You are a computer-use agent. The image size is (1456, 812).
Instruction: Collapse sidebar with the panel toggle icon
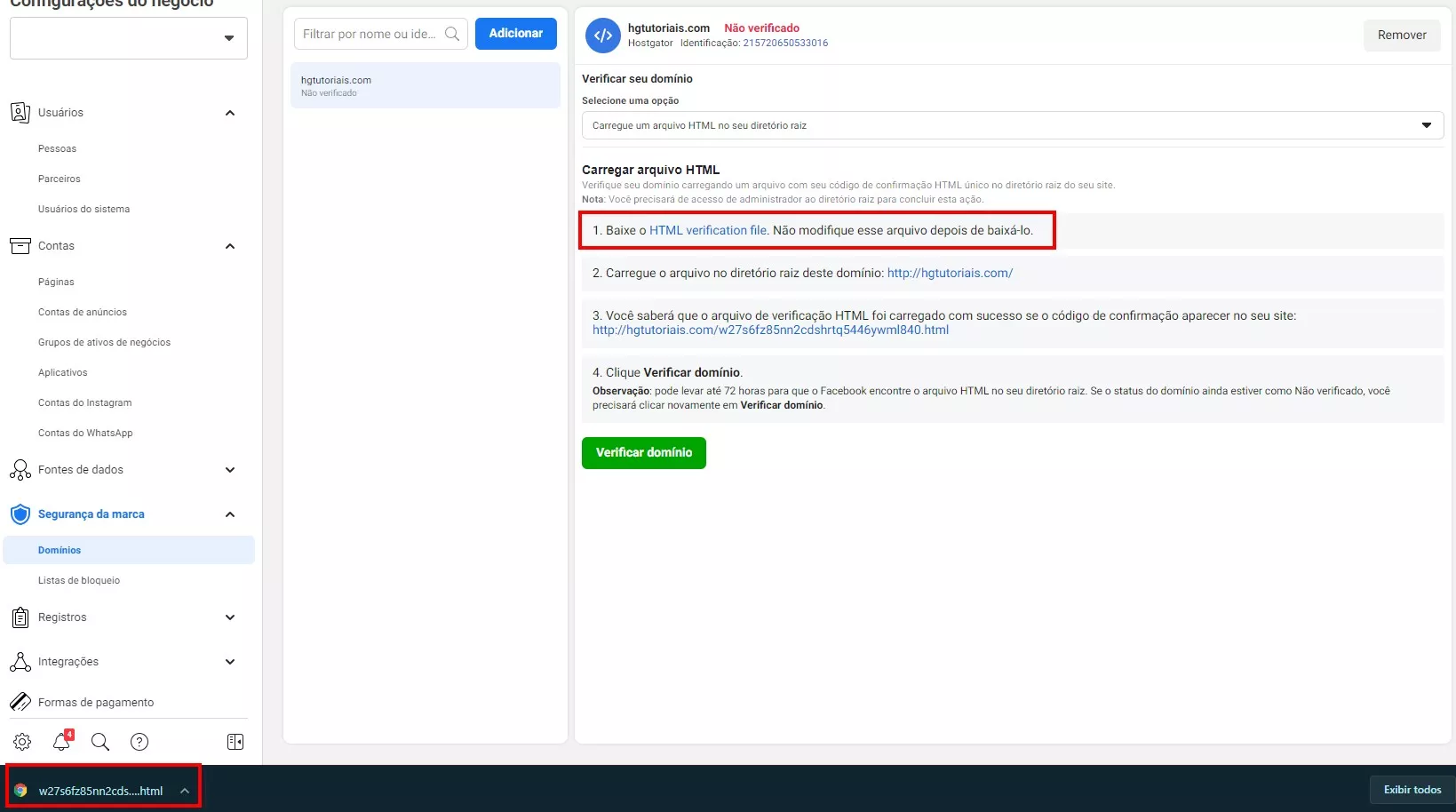[x=235, y=742]
